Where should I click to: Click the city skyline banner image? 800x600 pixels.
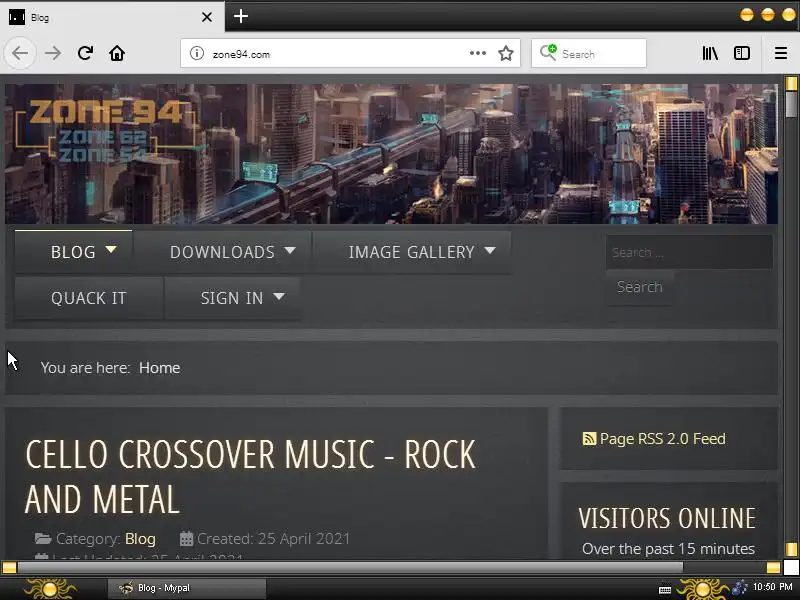tap(391, 154)
